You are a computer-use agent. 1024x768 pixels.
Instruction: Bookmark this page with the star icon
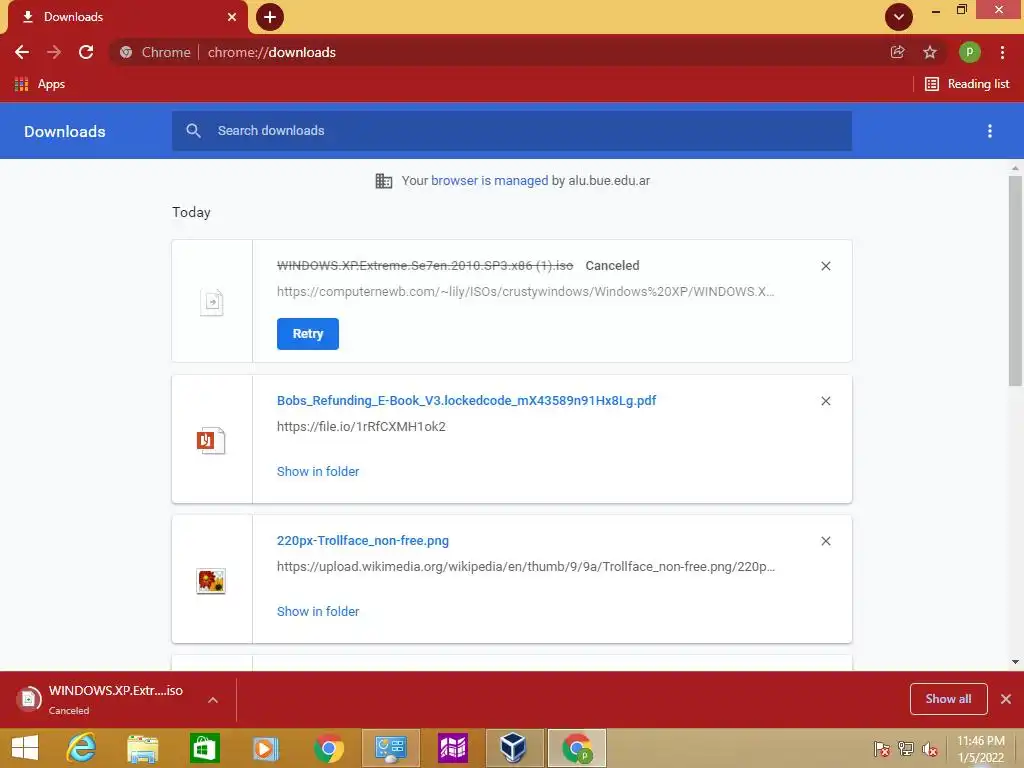[x=930, y=52]
